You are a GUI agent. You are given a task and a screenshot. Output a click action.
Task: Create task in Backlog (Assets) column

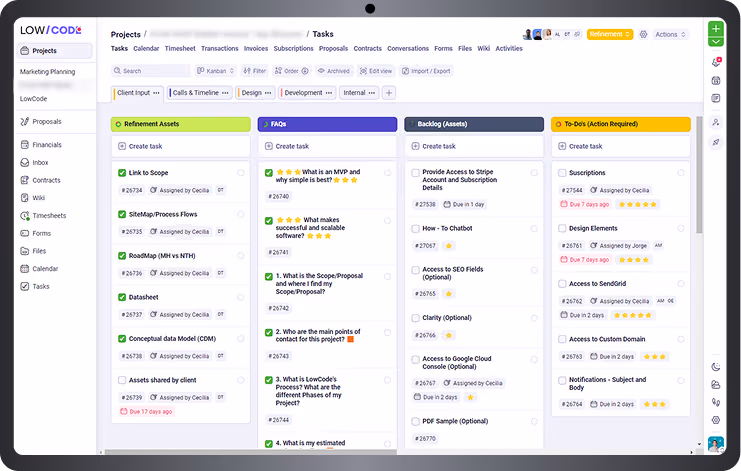[474, 146]
